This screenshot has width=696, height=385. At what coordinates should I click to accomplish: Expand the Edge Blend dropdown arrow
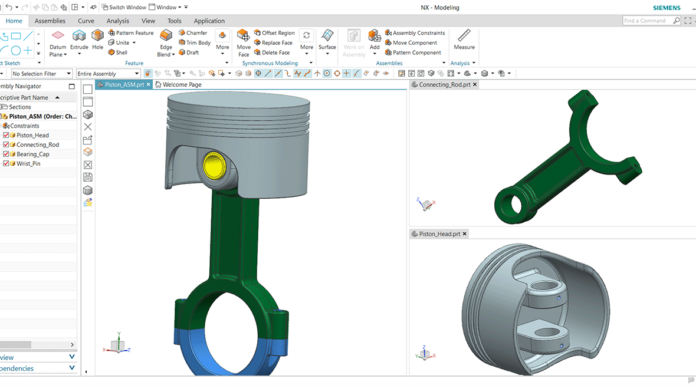(x=173, y=55)
